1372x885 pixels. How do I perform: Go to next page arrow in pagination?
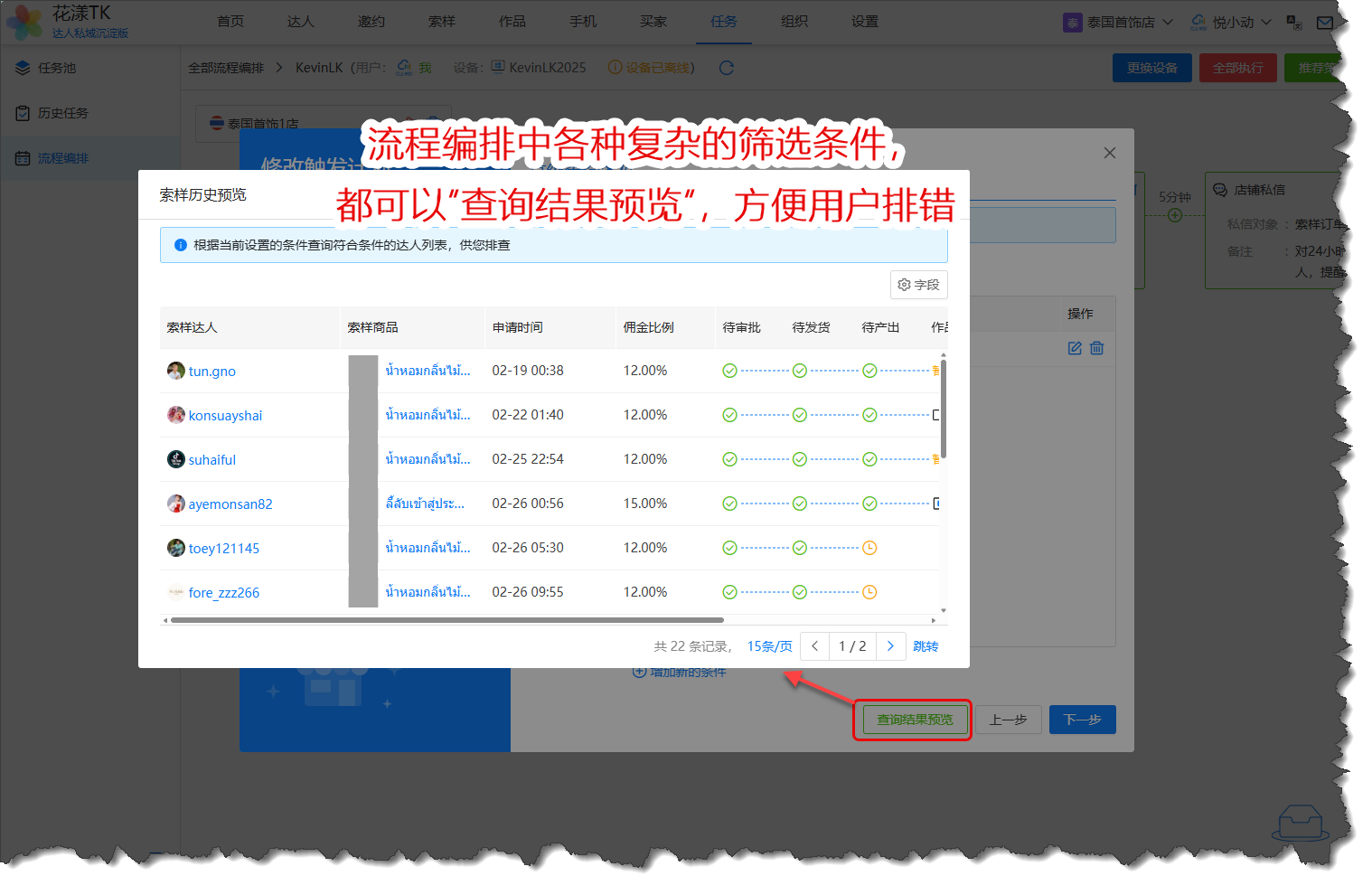890,645
